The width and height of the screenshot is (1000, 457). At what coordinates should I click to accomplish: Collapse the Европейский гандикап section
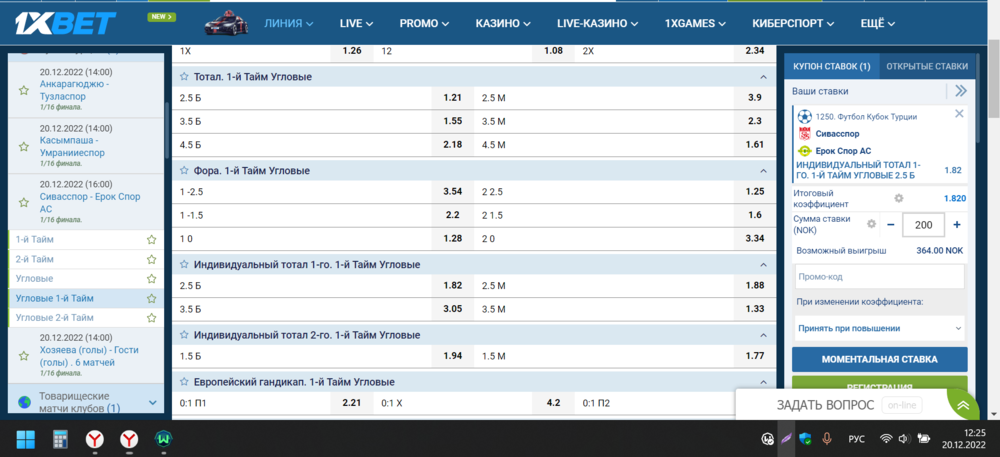(x=763, y=382)
